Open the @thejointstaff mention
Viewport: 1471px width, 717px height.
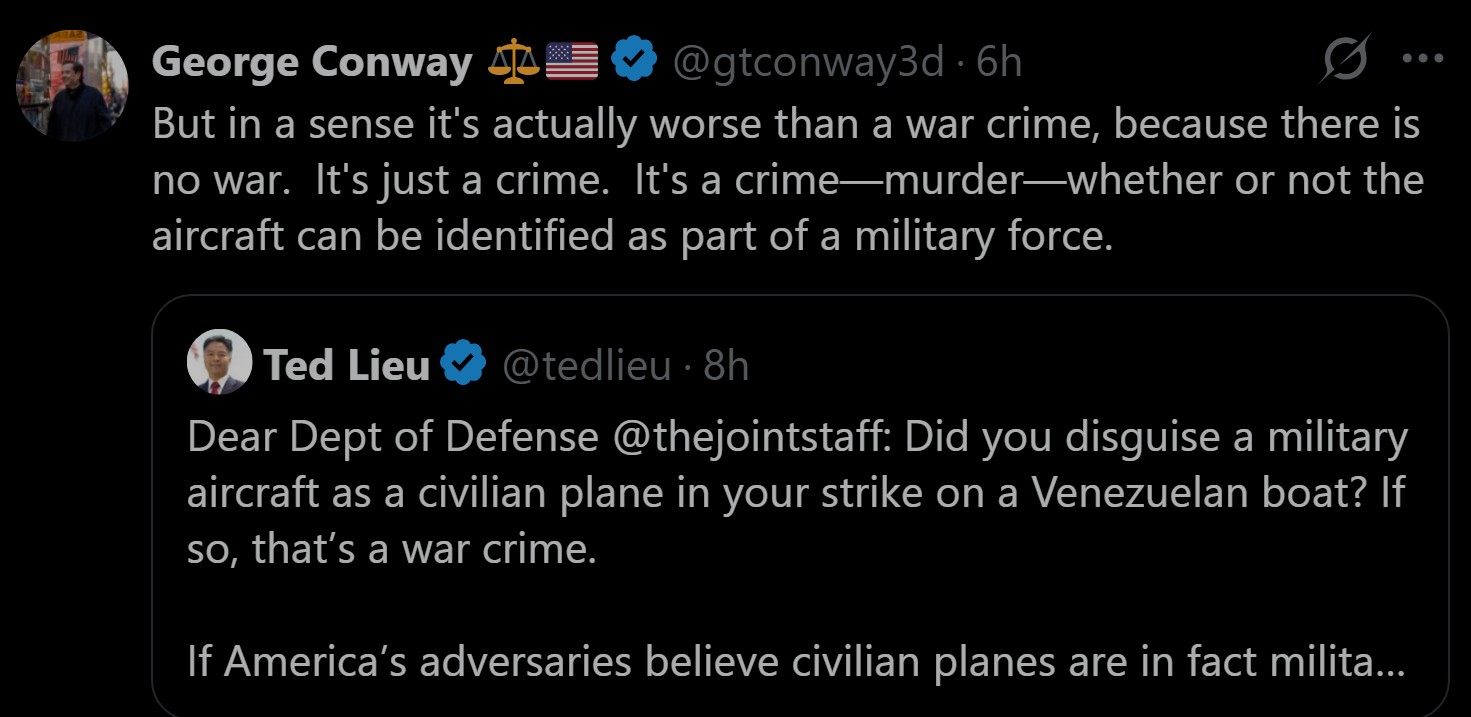coord(758,438)
